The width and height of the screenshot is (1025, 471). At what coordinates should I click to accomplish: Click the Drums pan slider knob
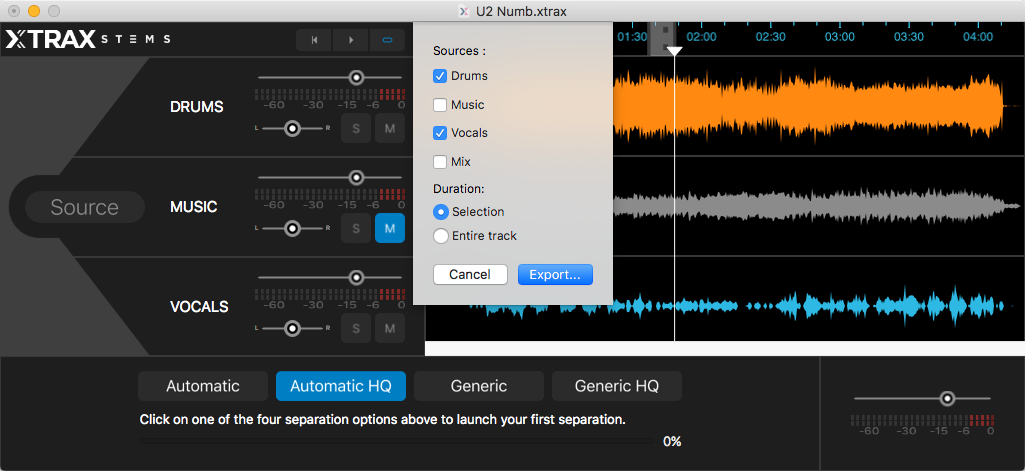(292, 128)
